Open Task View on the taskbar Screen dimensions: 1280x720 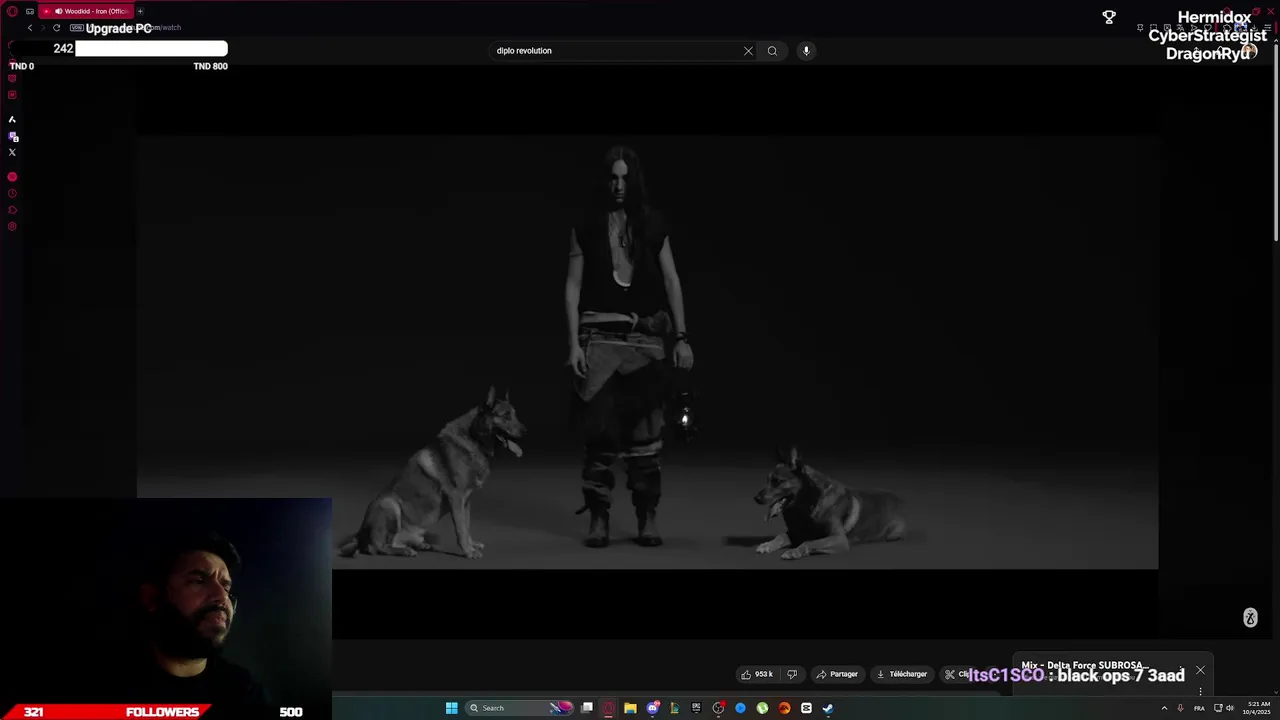pos(587,708)
